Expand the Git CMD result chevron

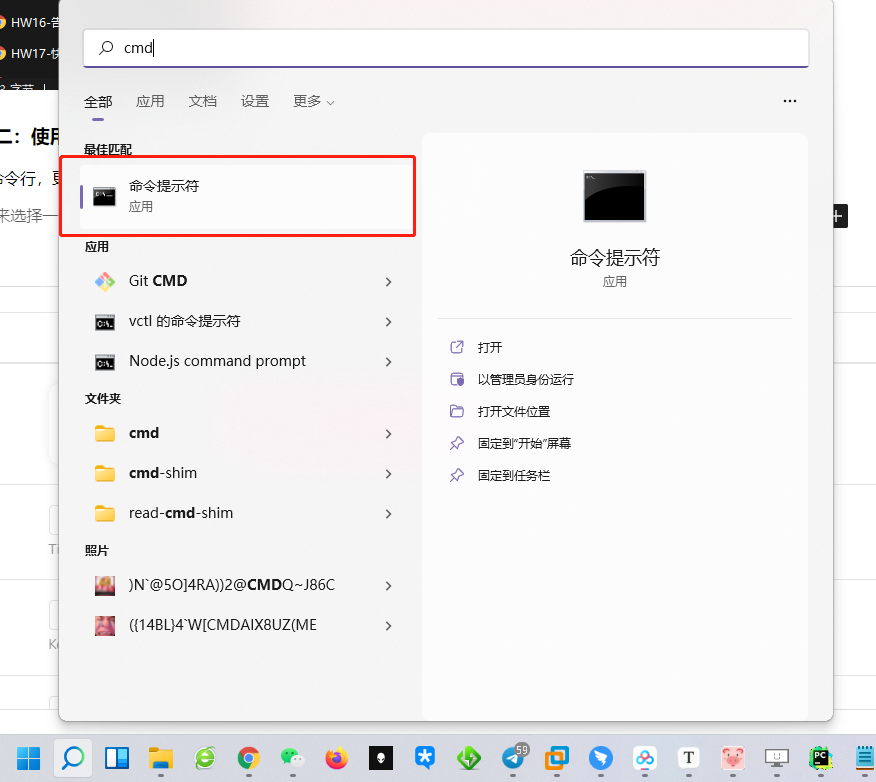click(x=388, y=282)
